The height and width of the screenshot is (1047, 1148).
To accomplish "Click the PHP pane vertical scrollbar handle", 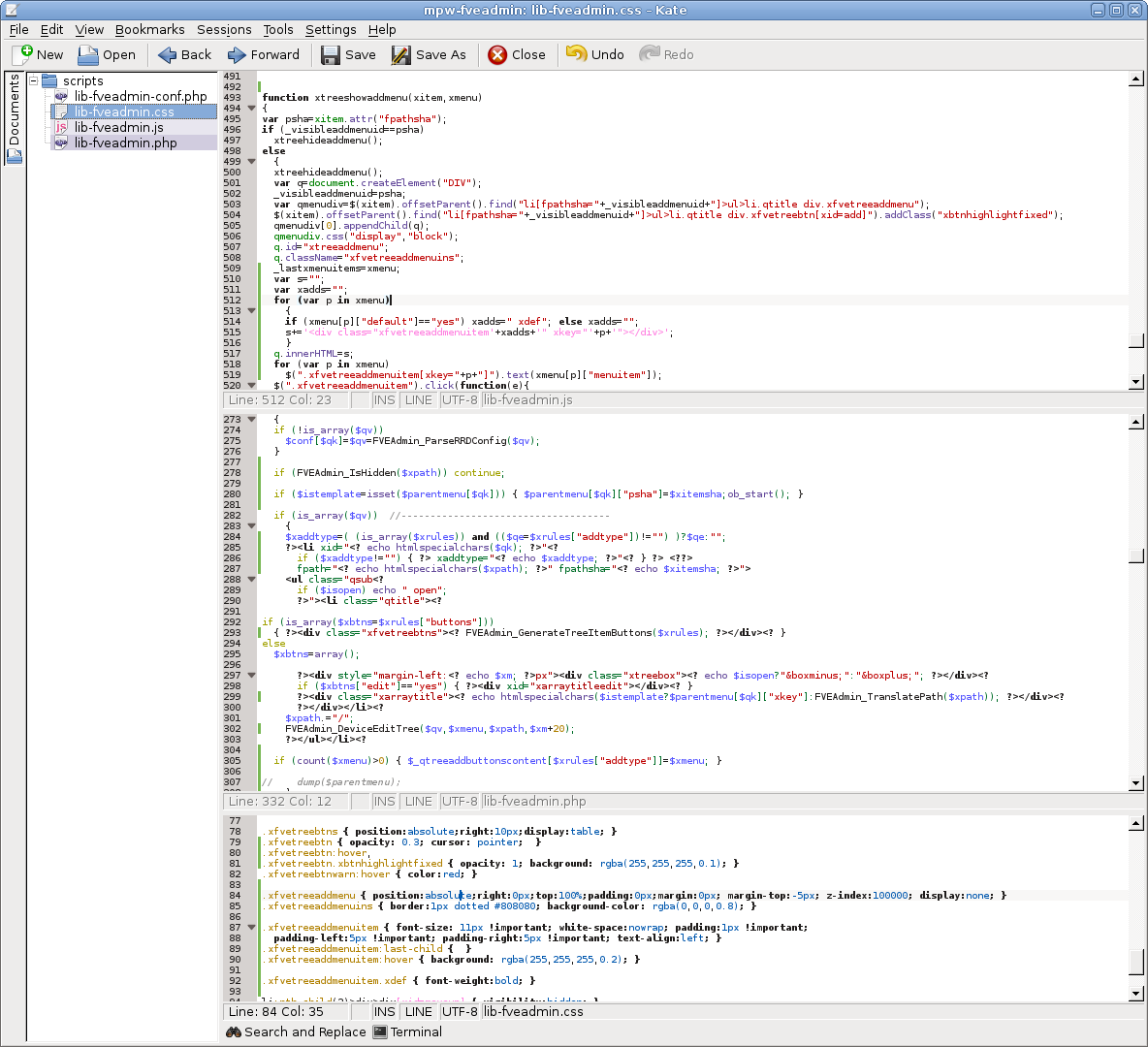I will click(x=1136, y=556).
